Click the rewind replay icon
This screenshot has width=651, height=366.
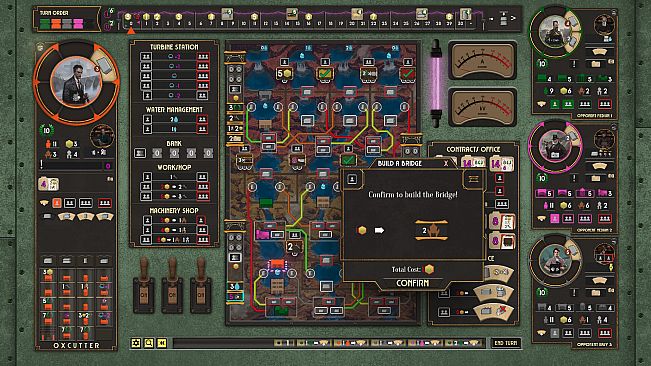[162, 343]
